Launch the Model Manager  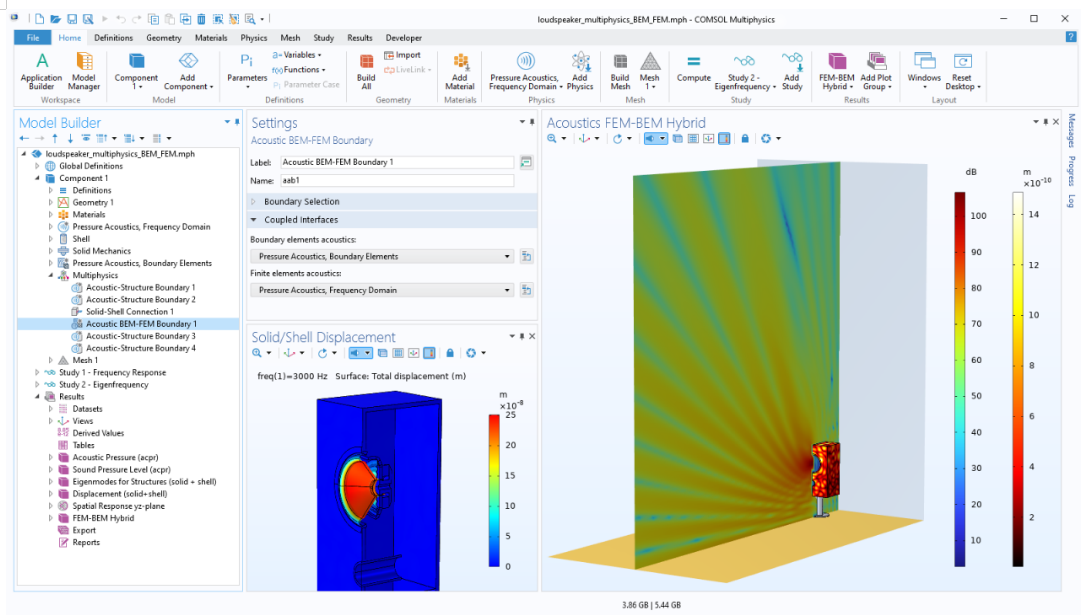(84, 71)
